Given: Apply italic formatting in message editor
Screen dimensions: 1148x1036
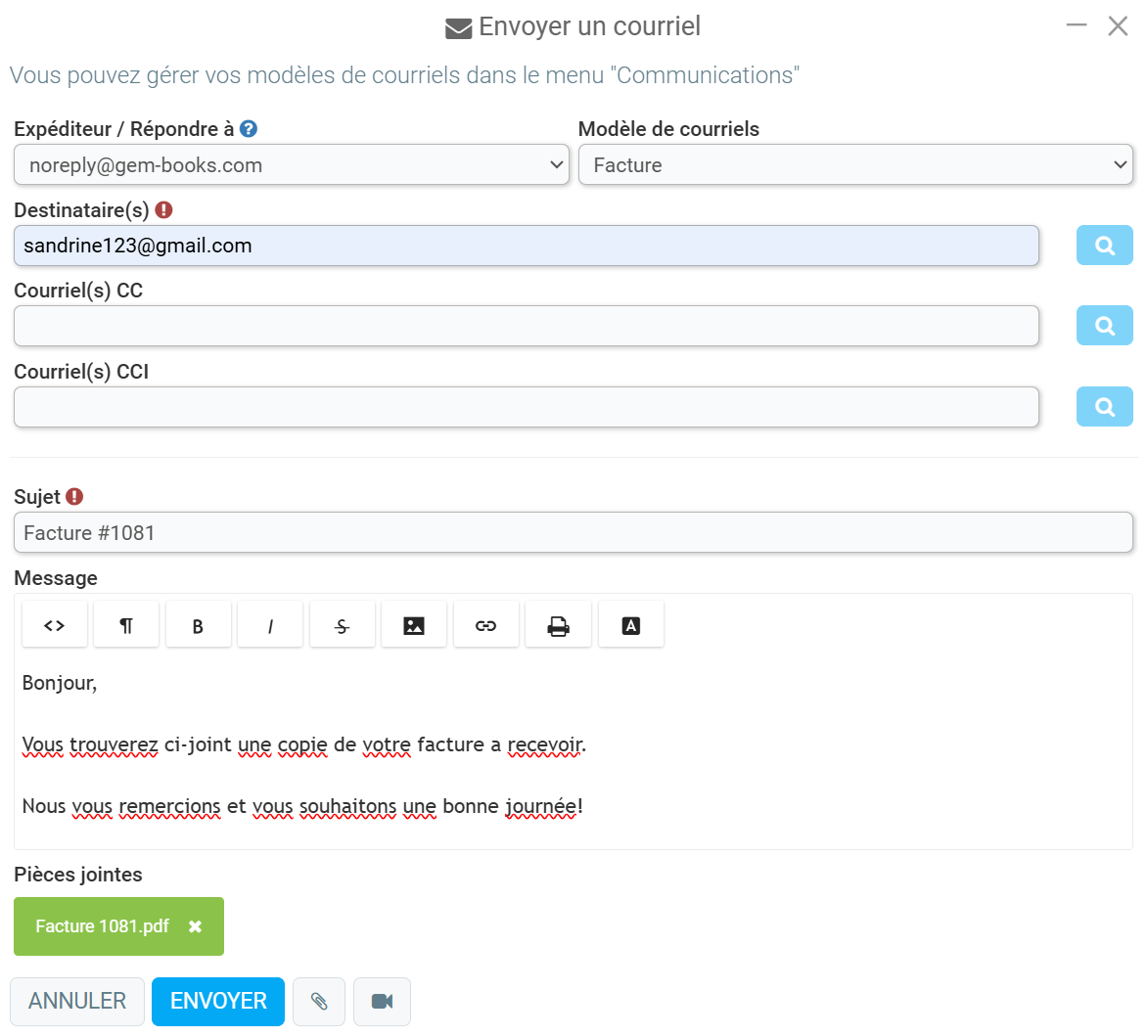Looking at the screenshot, I should point(270,625).
